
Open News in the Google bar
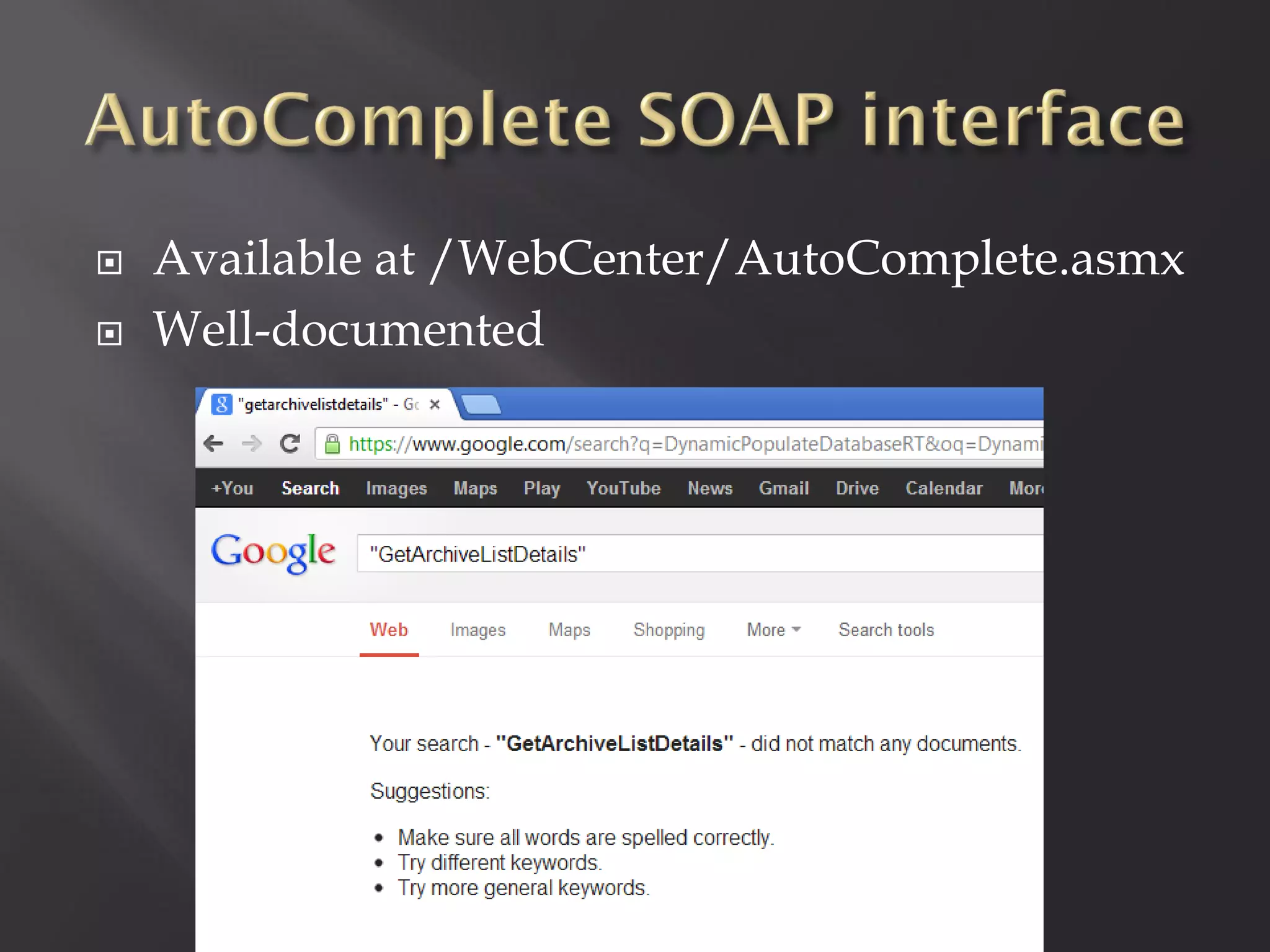click(x=710, y=488)
